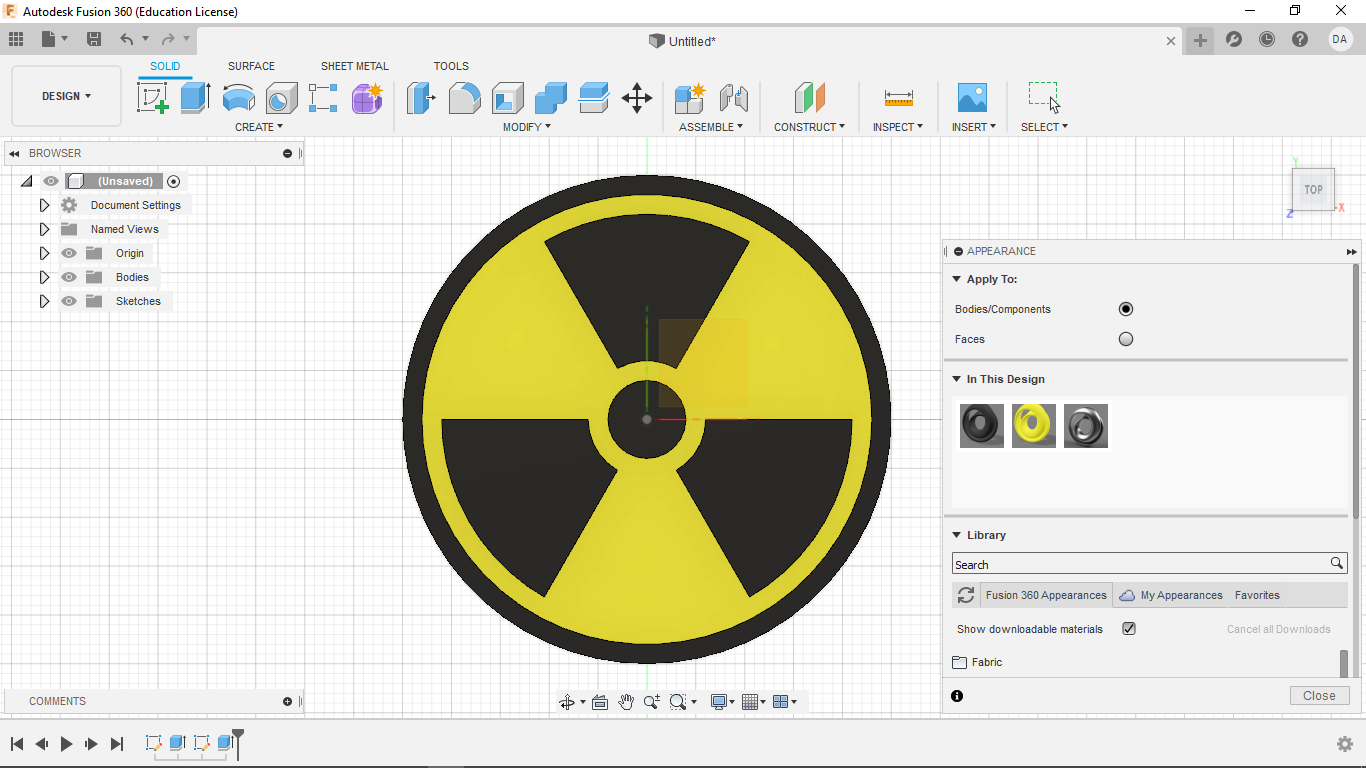Image resolution: width=1366 pixels, height=768 pixels.
Task: Click the Create Form purple icon
Action: click(367, 98)
